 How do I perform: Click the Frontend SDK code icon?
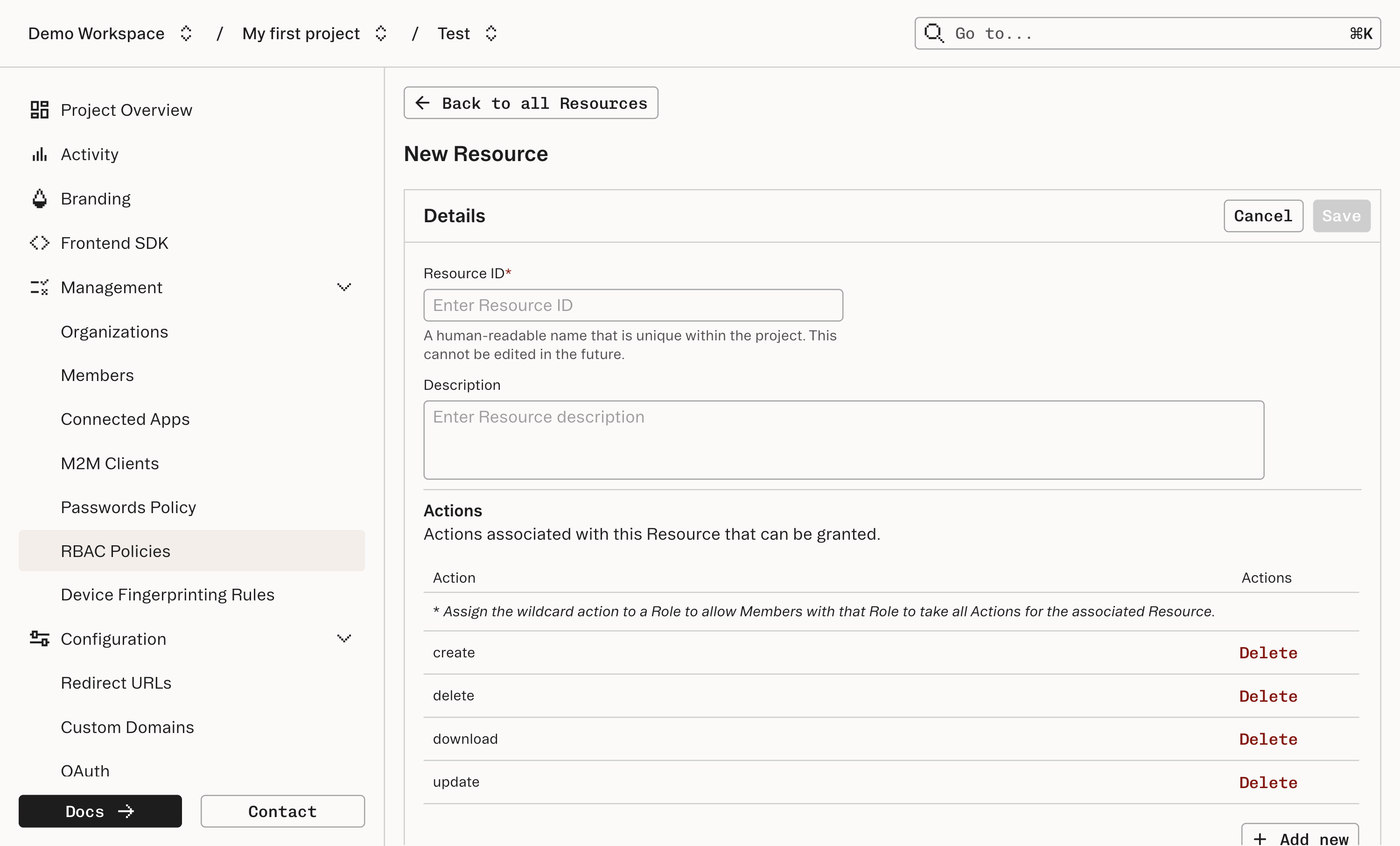point(39,243)
